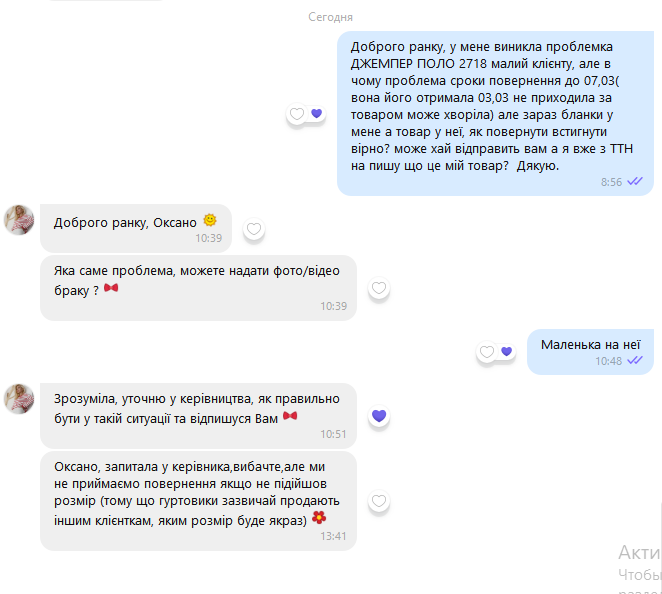Click the purple heart beside the 8:56 message
This screenshot has width=662, height=594.
tap(316, 113)
